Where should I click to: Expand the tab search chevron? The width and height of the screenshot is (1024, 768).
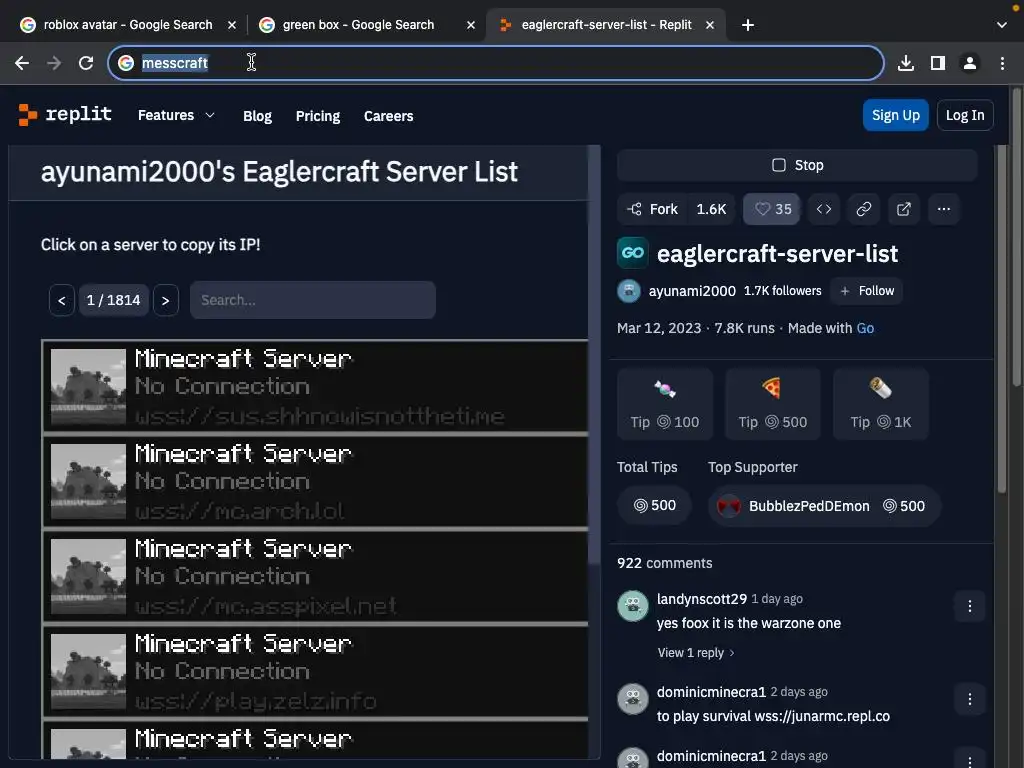[1002, 25]
